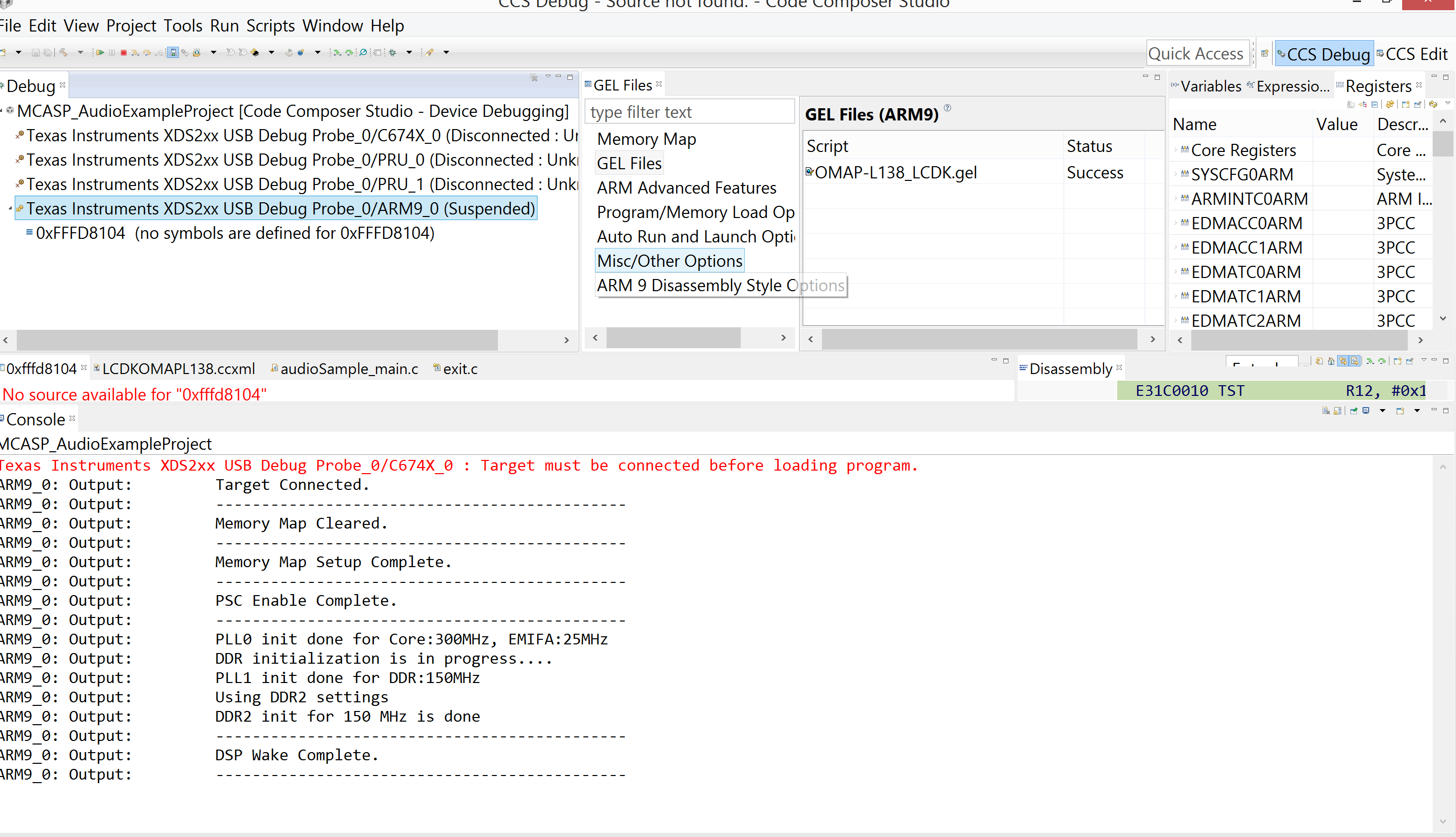Click the green Assembly Step Into icon
The height and width of the screenshot is (837, 1456).
[337, 52]
